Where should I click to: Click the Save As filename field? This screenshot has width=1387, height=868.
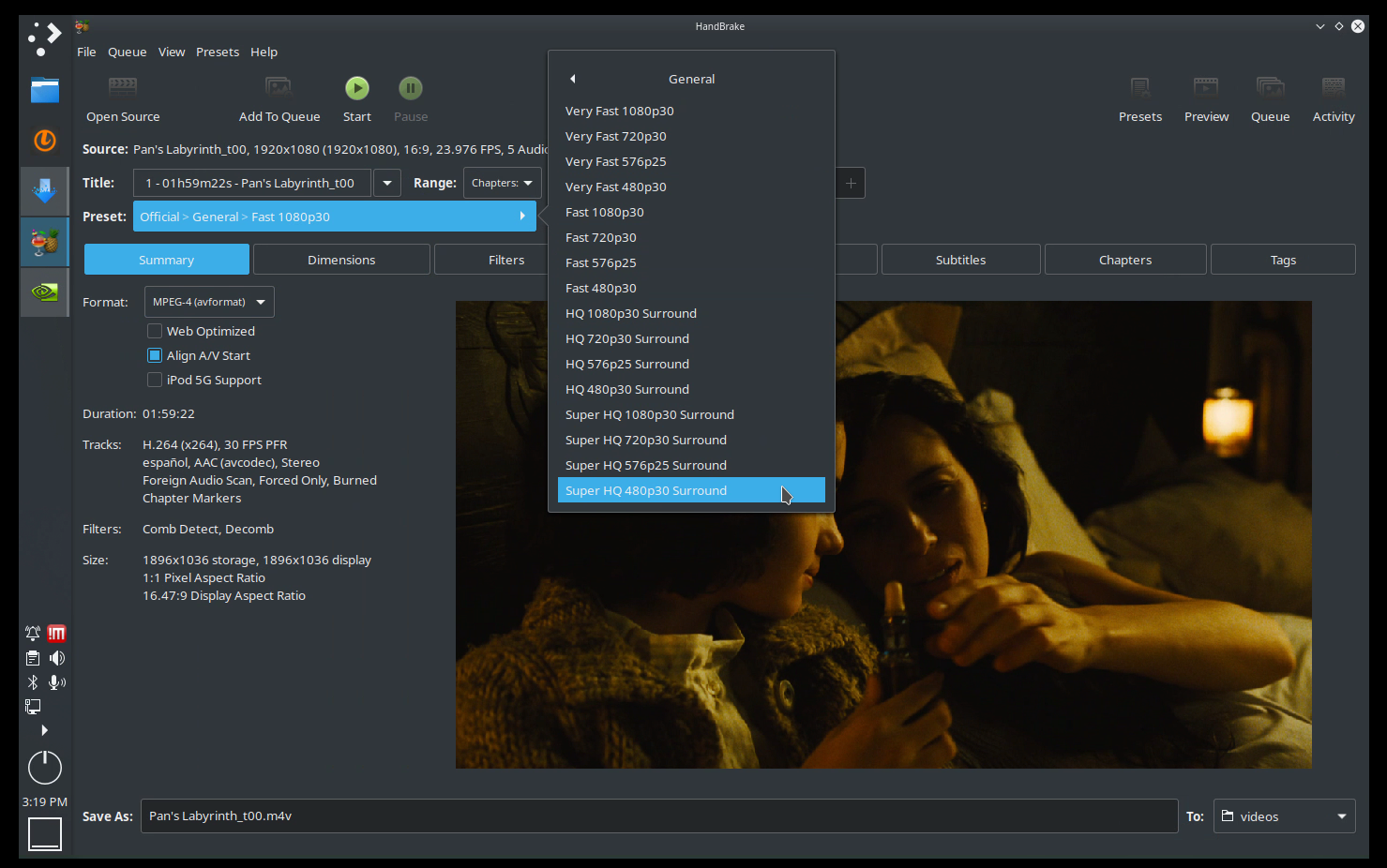pos(656,816)
